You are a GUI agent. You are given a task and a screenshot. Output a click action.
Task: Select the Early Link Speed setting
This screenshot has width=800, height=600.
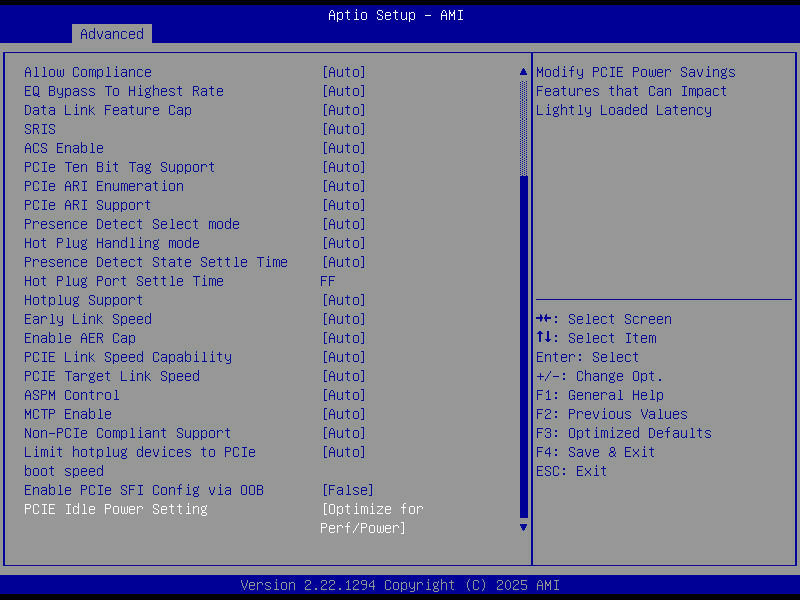[344, 318]
